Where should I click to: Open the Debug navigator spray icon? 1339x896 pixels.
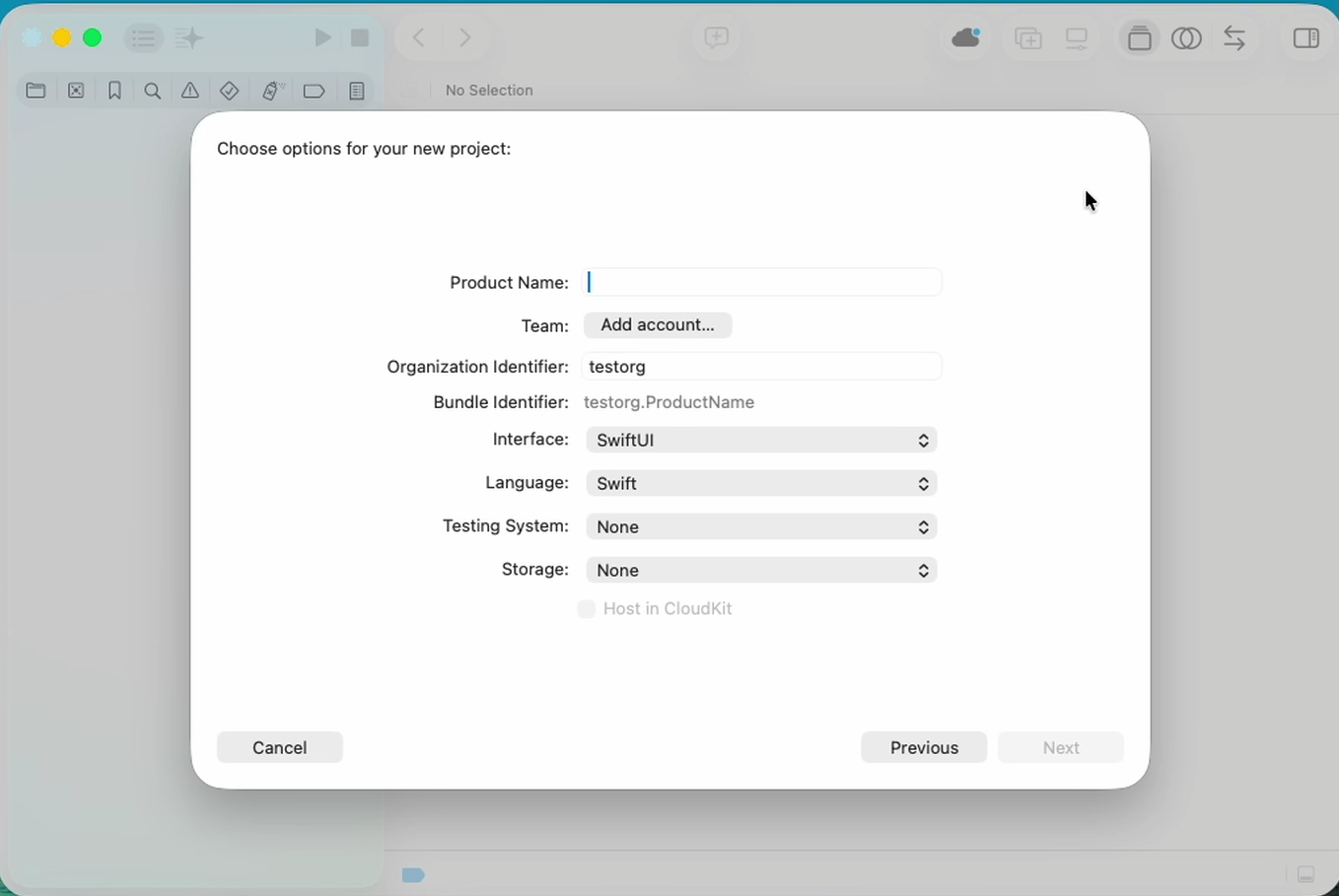[x=272, y=91]
